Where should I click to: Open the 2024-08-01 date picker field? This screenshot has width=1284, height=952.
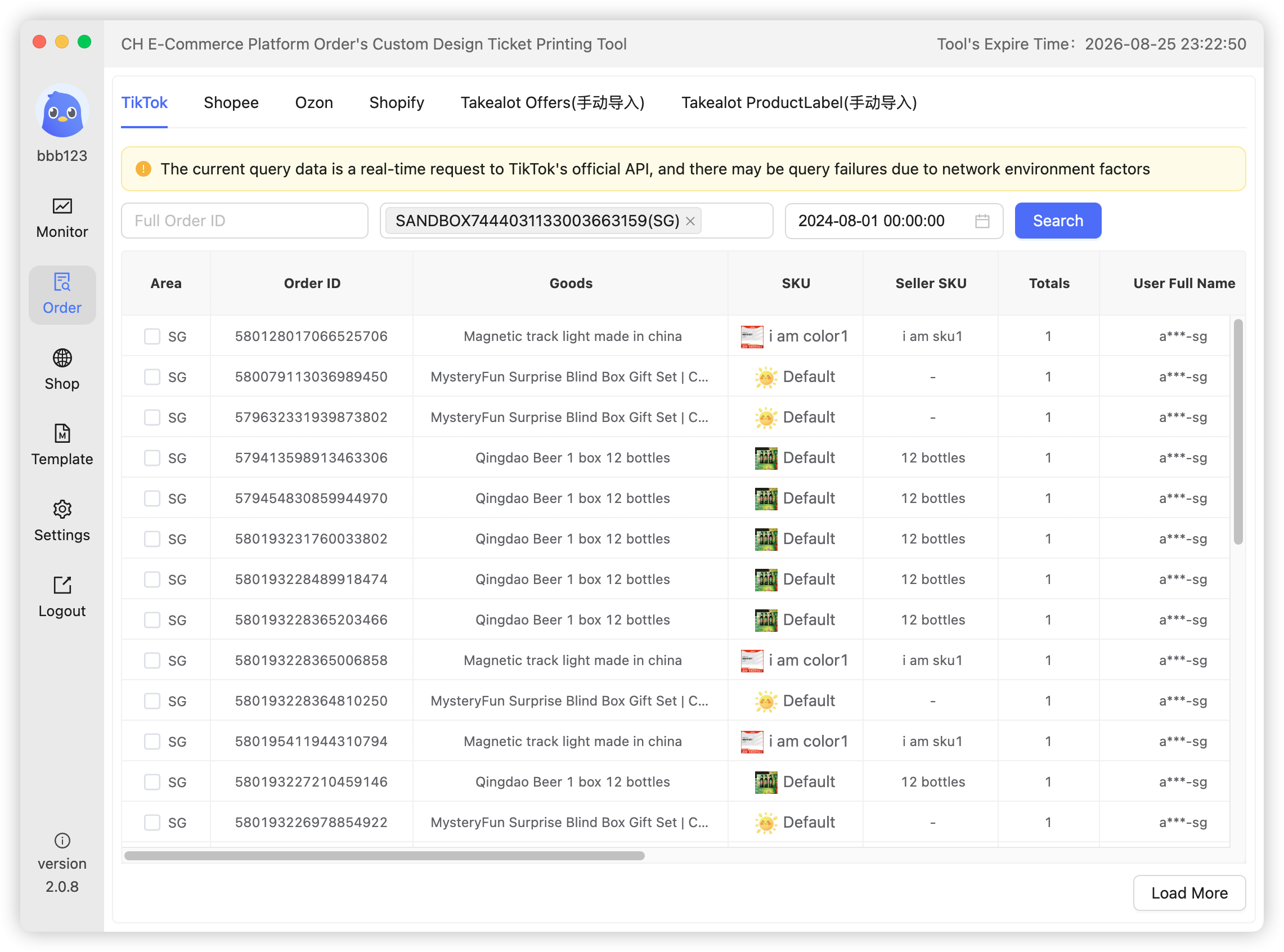point(895,221)
